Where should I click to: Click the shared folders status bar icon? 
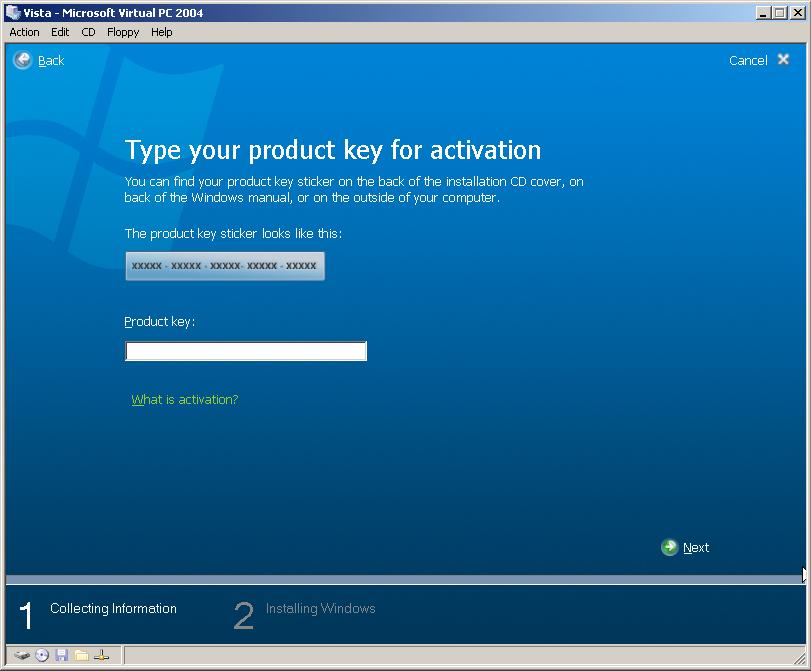(81, 655)
